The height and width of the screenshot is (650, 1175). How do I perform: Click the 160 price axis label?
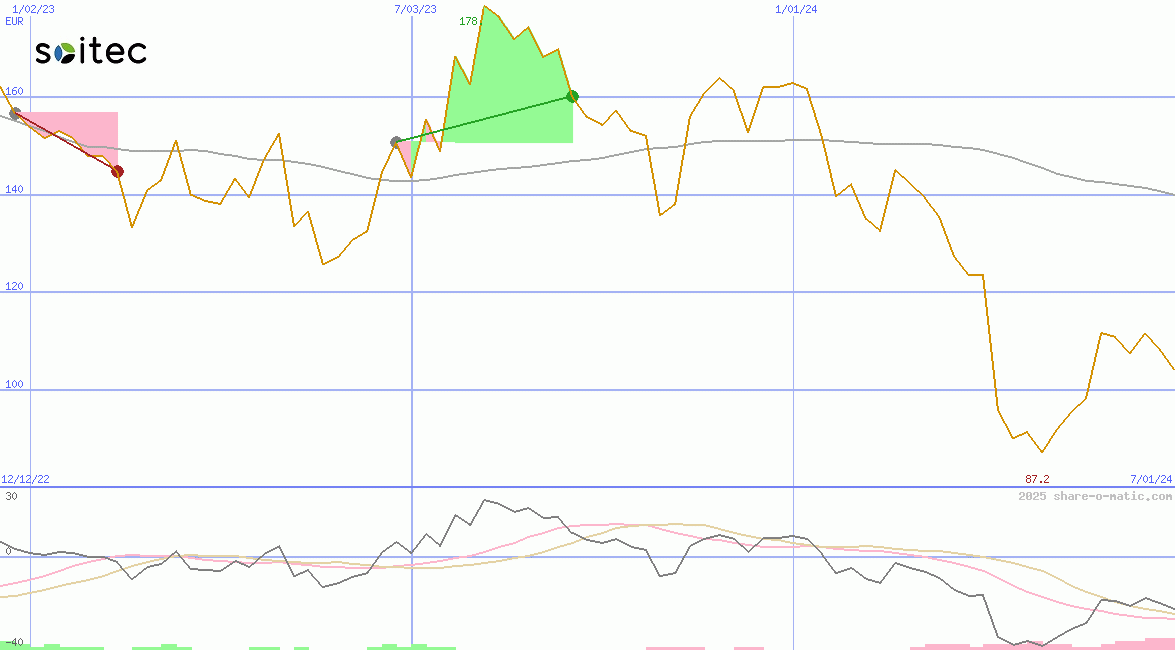(x=13, y=90)
